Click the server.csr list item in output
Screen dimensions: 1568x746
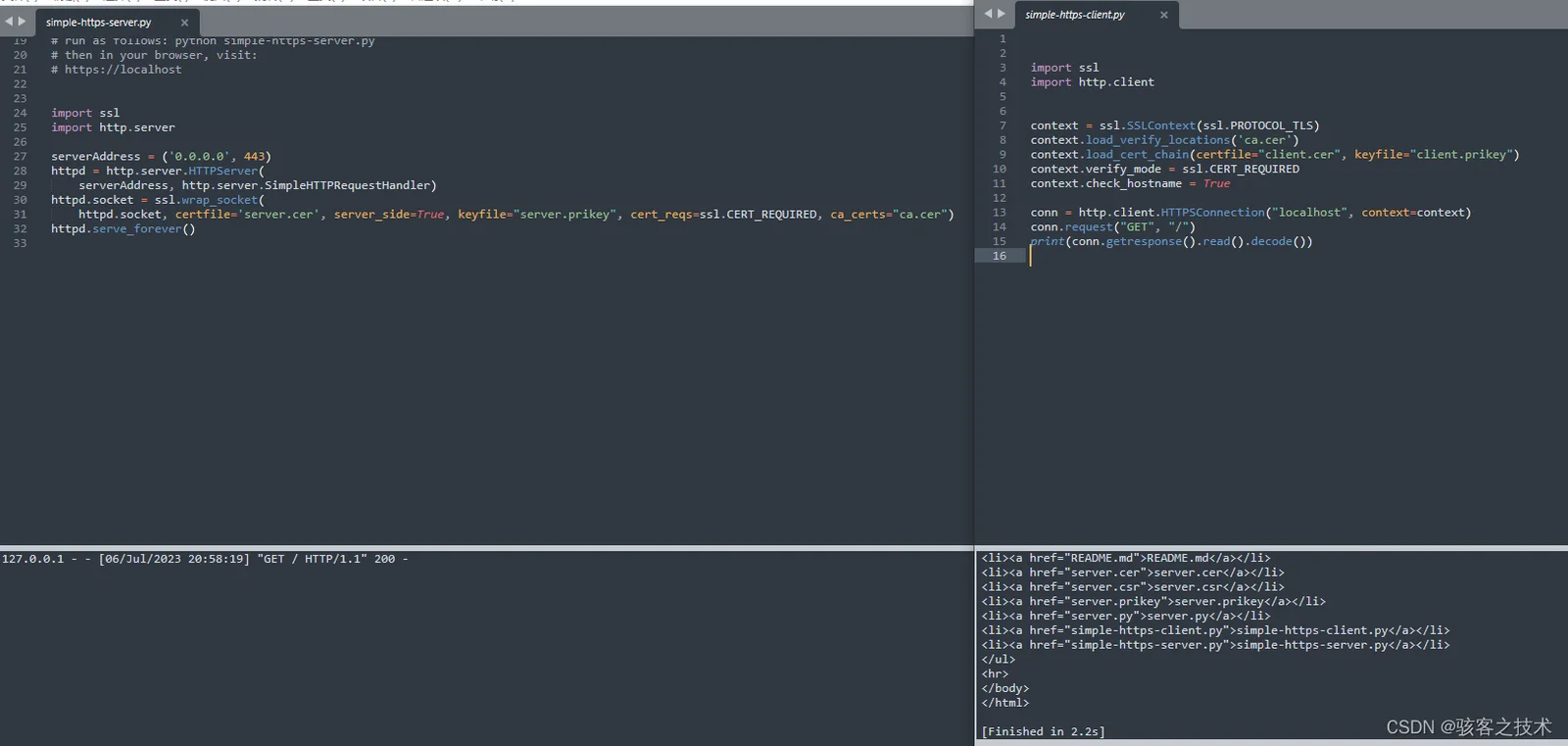1133,587
